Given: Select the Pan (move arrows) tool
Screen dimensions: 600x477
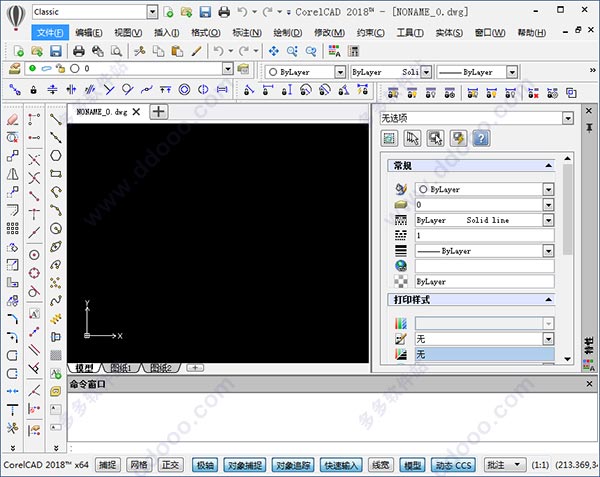Looking at the screenshot, I should [274, 51].
